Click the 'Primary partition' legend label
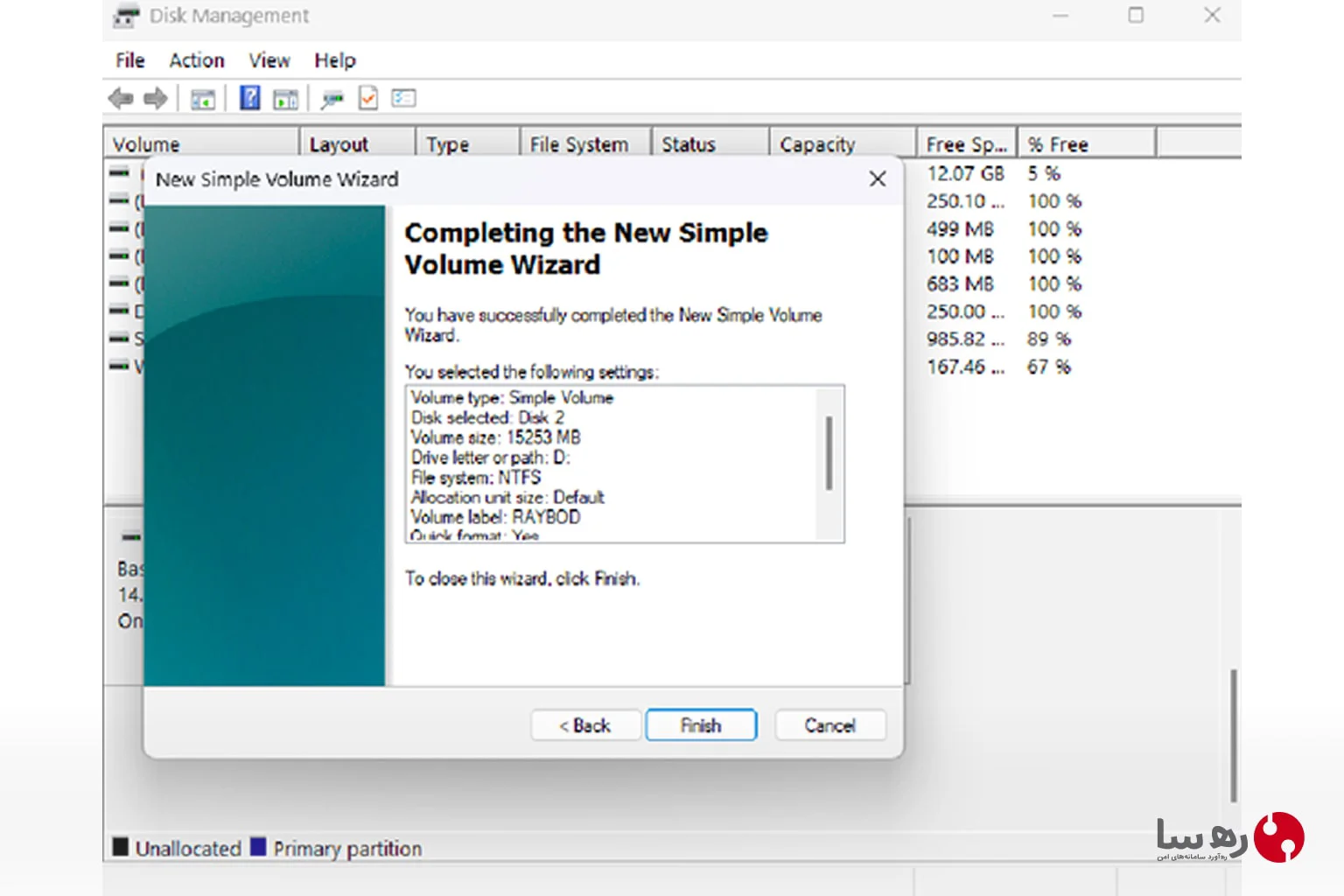The height and width of the screenshot is (896, 1344). coord(347,849)
